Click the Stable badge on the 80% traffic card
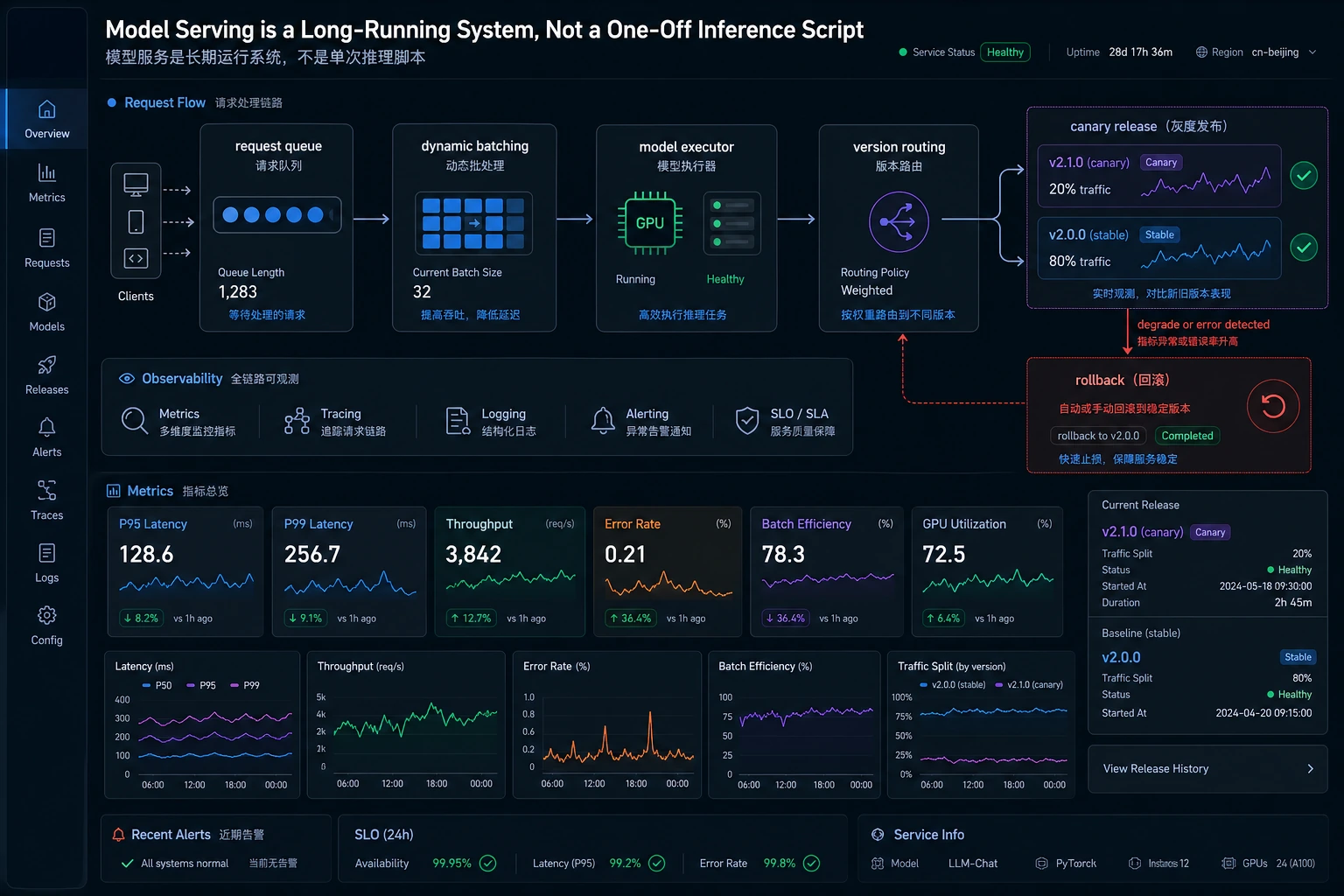The image size is (1344, 896). point(1159,234)
